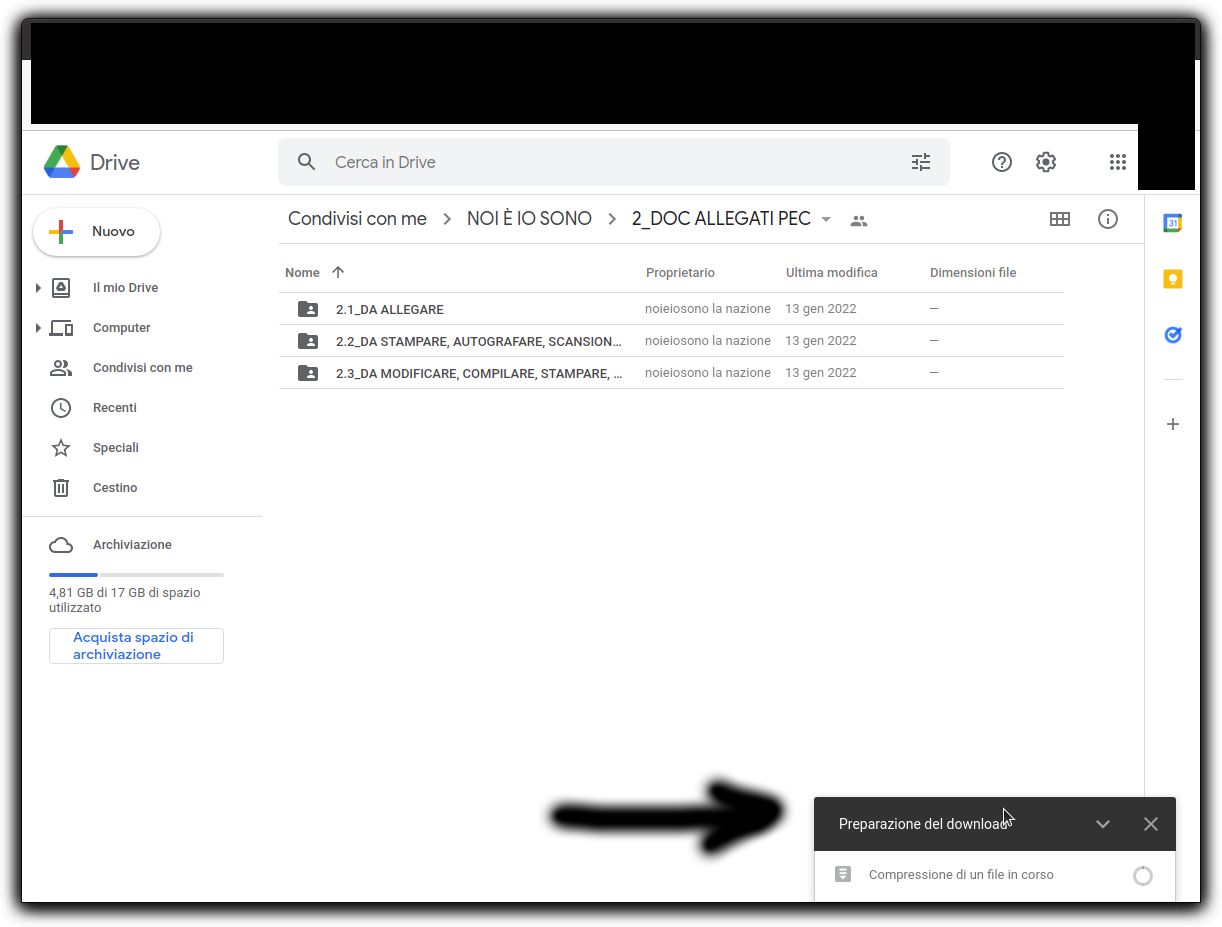Viewport: 1222px width, 927px height.
Task: Open Google Keep side panel
Action: 1173,279
